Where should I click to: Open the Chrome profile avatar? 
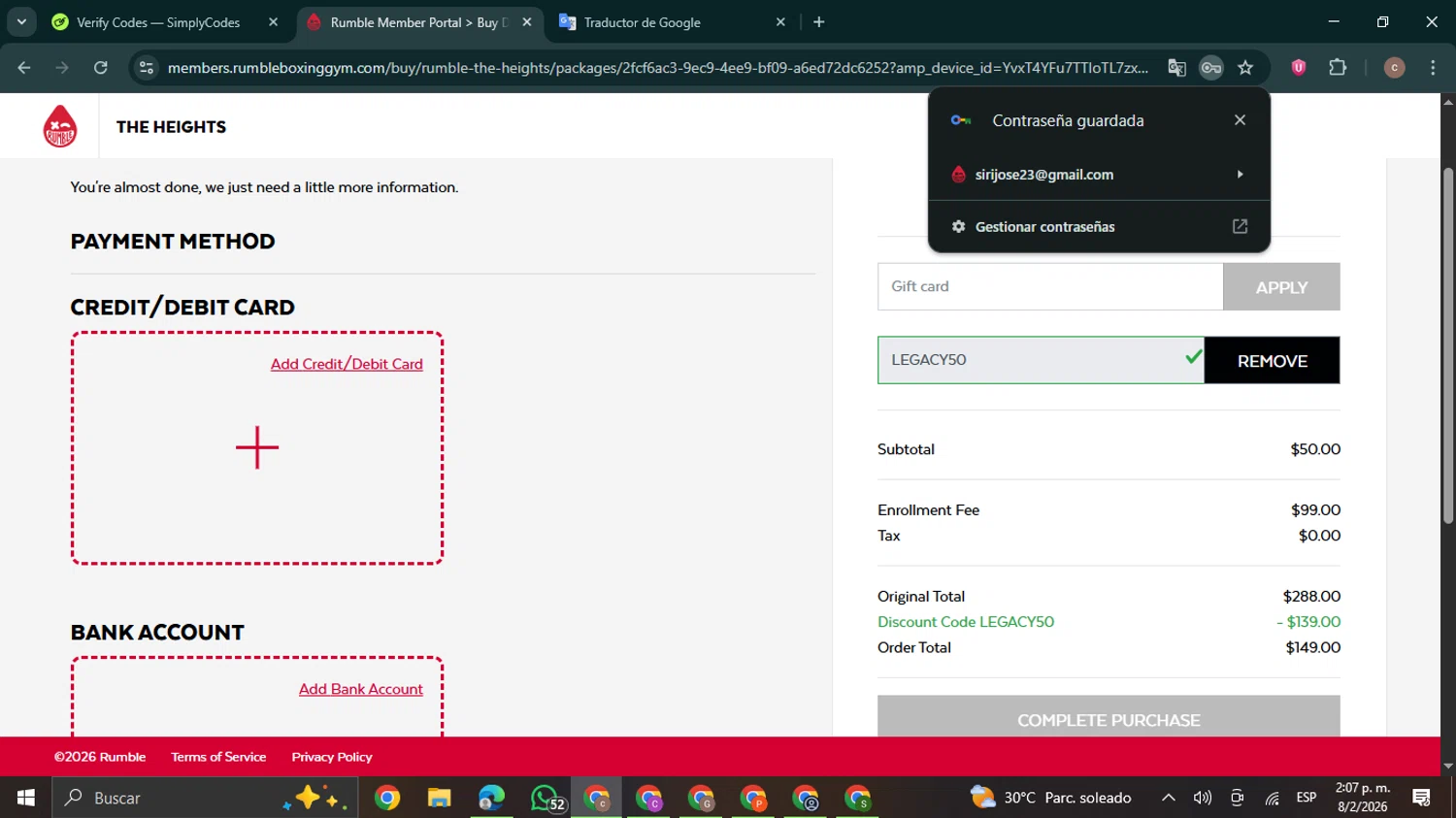(x=1394, y=67)
